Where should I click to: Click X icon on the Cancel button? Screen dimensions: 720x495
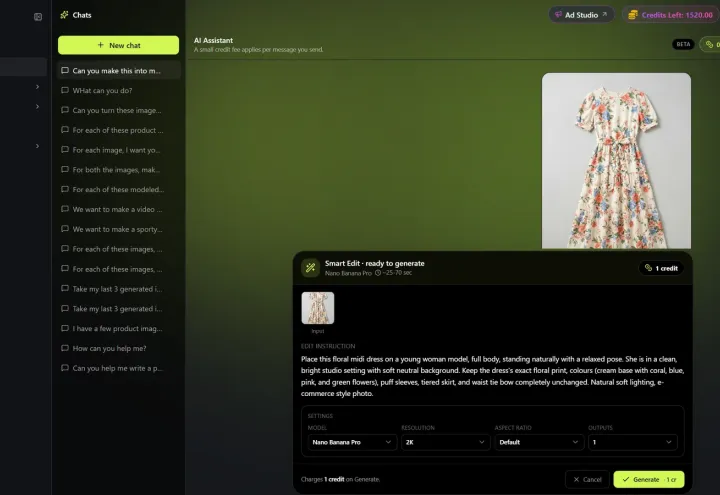coord(576,479)
